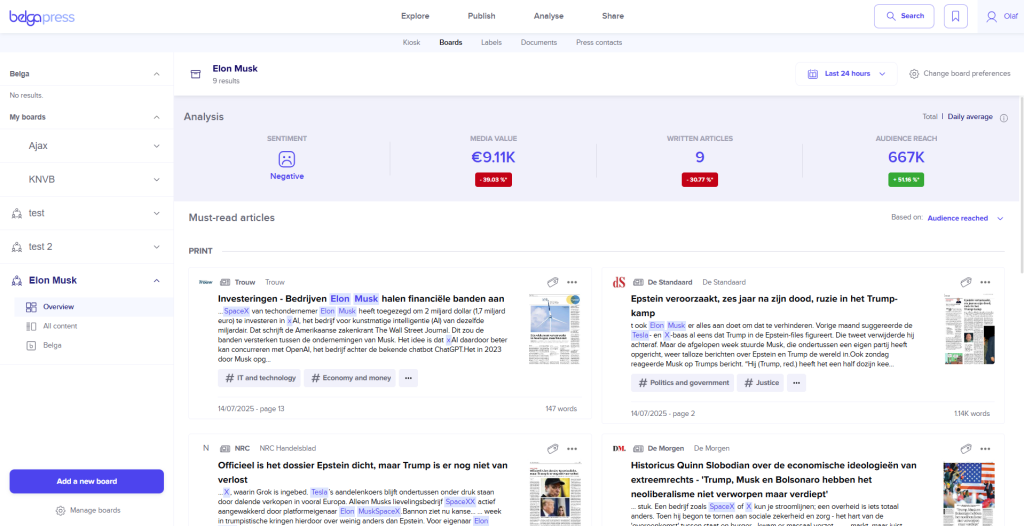Image resolution: width=1024 pixels, height=526 pixels.
Task: Click the negative sentiment face icon
Action: click(x=286, y=159)
